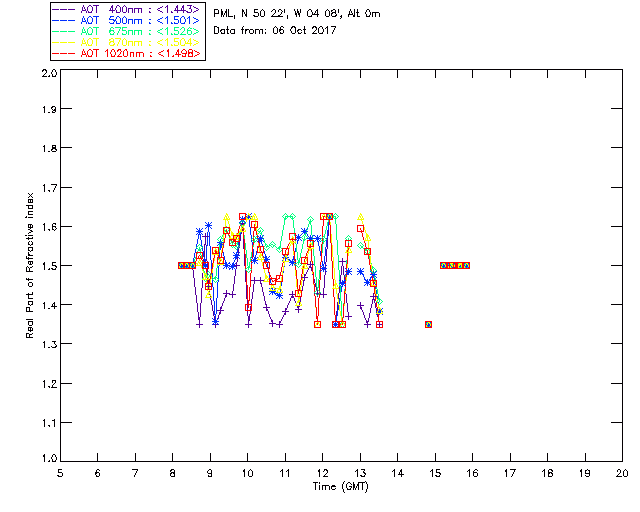
Task: Click the AOT 400nm legend entry
Action: (x=127, y=9)
